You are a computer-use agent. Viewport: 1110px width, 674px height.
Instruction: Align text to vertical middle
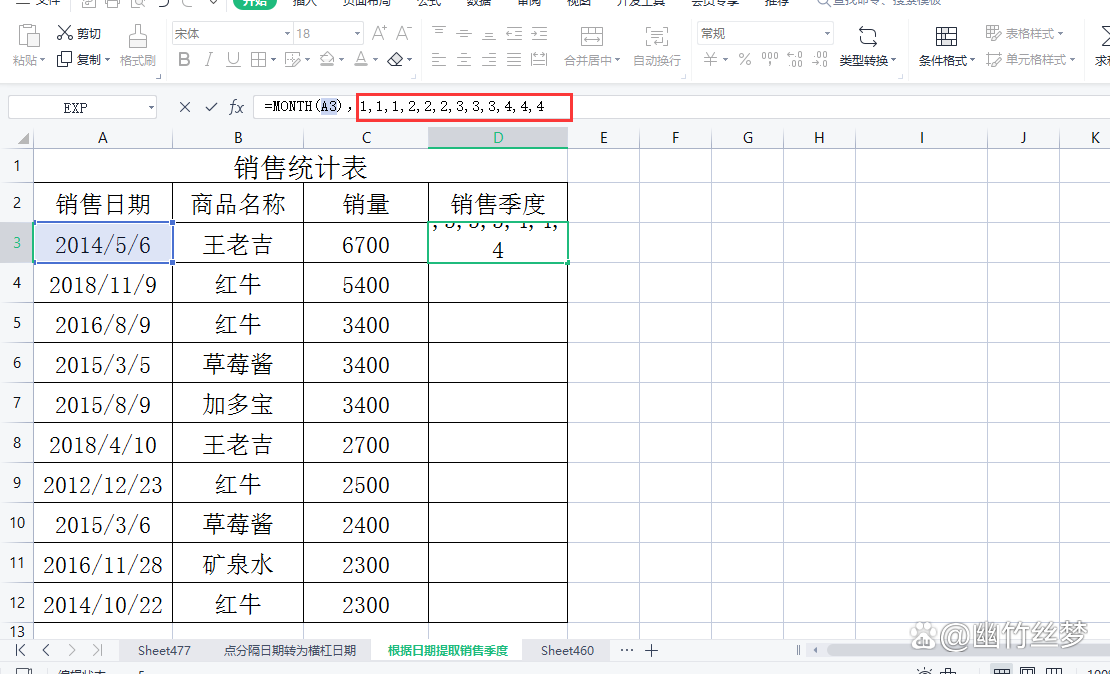tap(464, 33)
